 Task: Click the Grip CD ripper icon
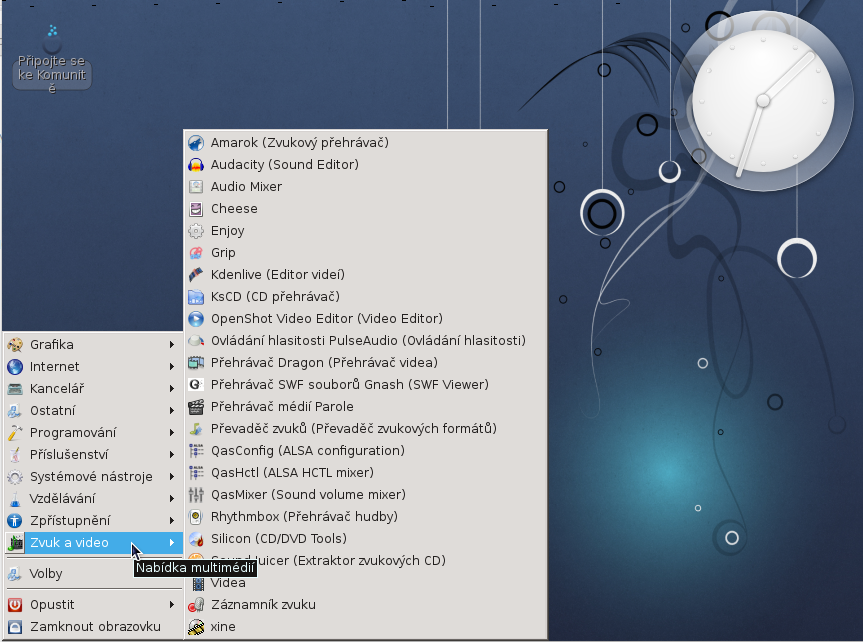click(196, 253)
